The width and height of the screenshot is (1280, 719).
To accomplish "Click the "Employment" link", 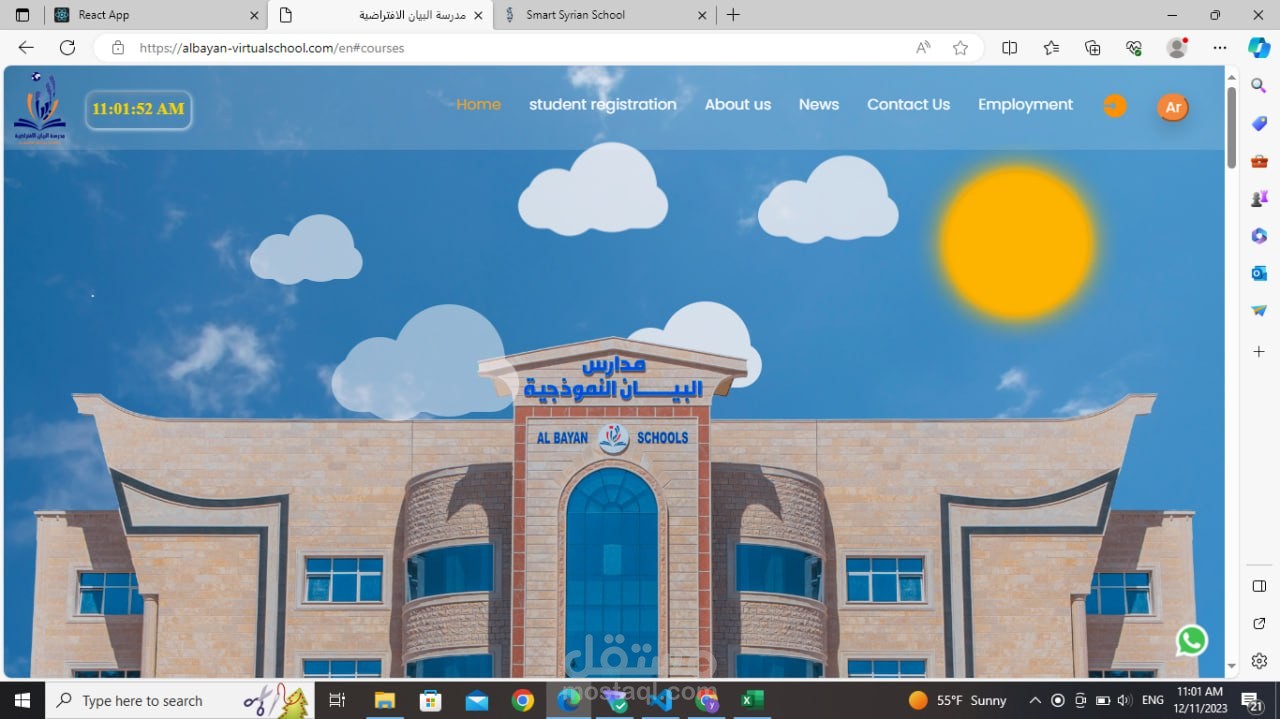I will [1025, 104].
